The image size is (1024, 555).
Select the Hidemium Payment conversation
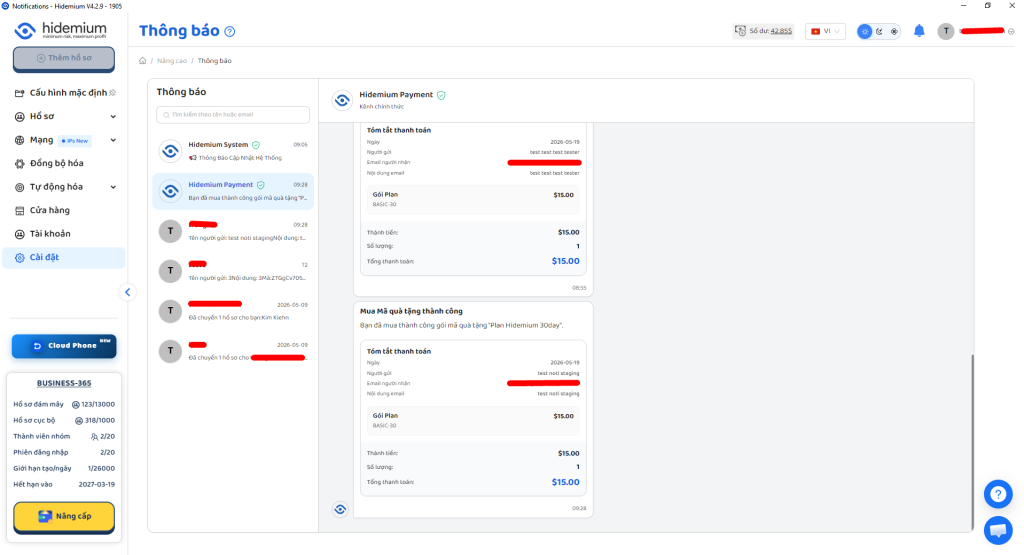pos(233,191)
